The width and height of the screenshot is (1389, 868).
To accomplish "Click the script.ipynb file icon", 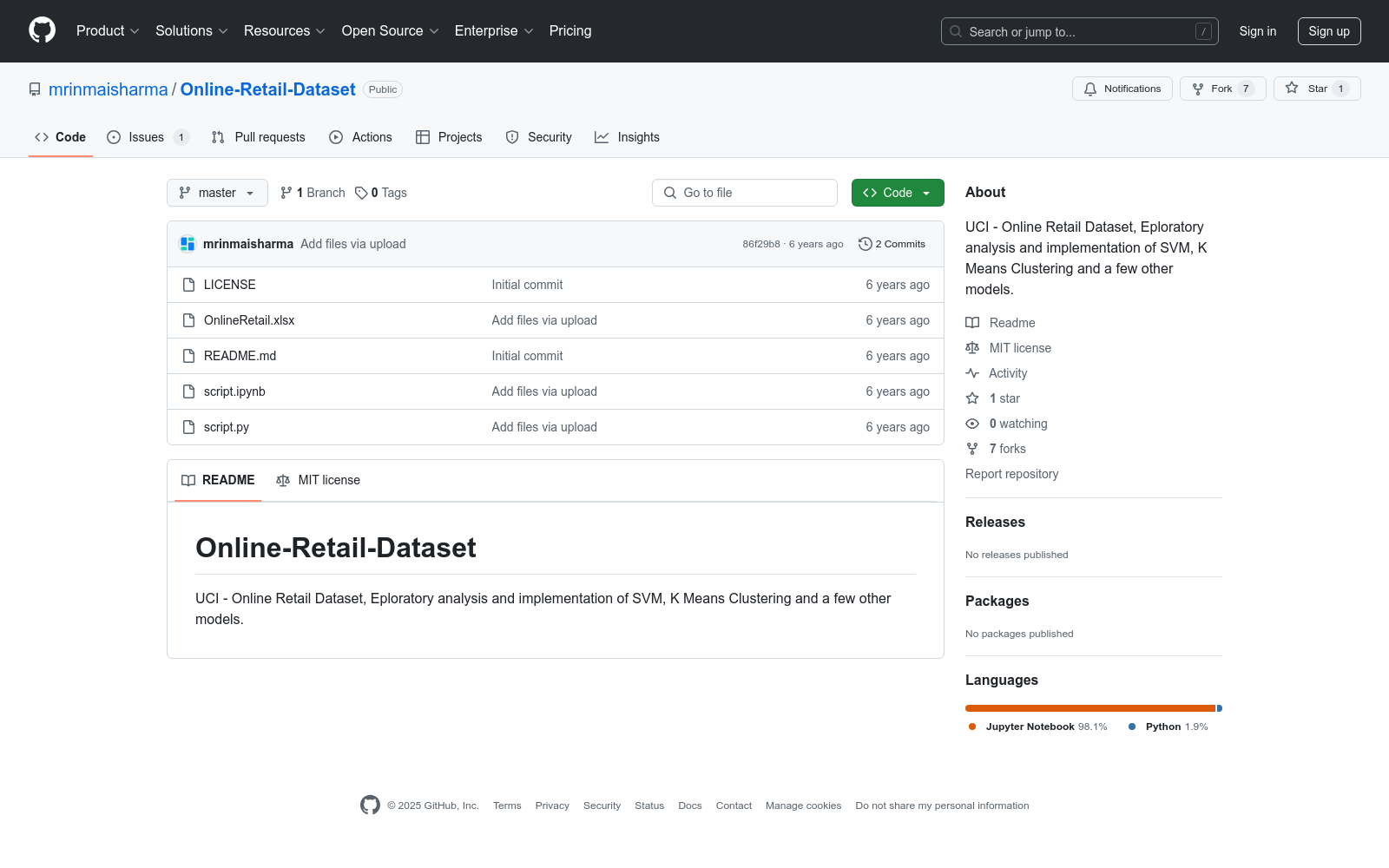I will coord(188,391).
